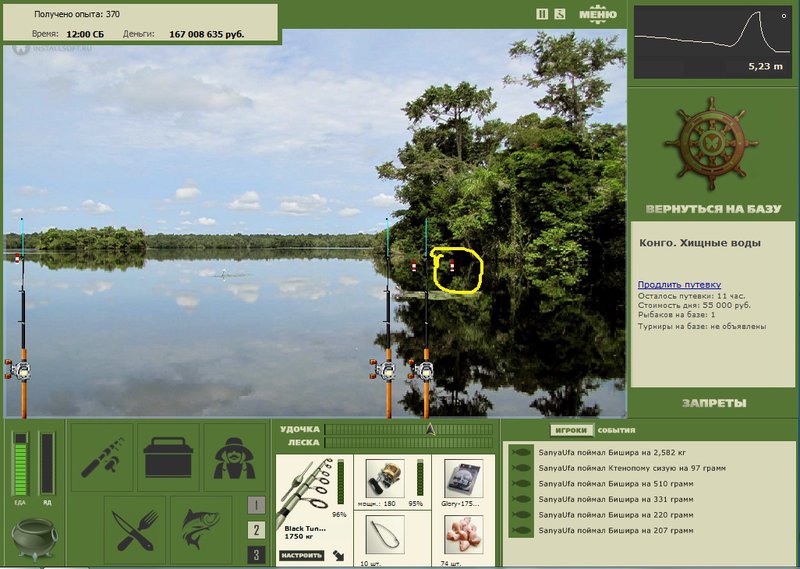
Task: Click the ship steering wheel icon
Action: [711, 144]
